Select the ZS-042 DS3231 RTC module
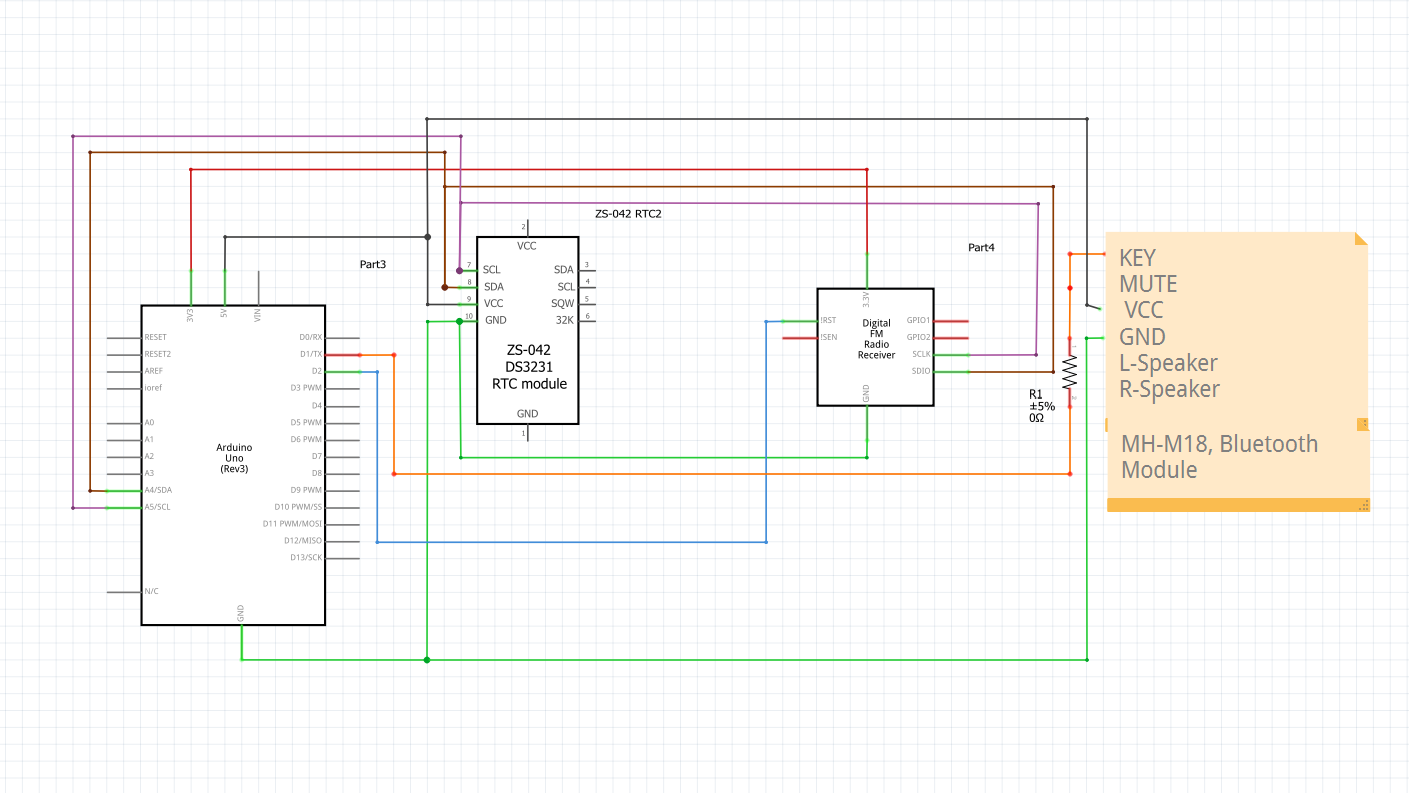Image resolution: width=1410 pixels, height=794 pixels. coord(527,367)
